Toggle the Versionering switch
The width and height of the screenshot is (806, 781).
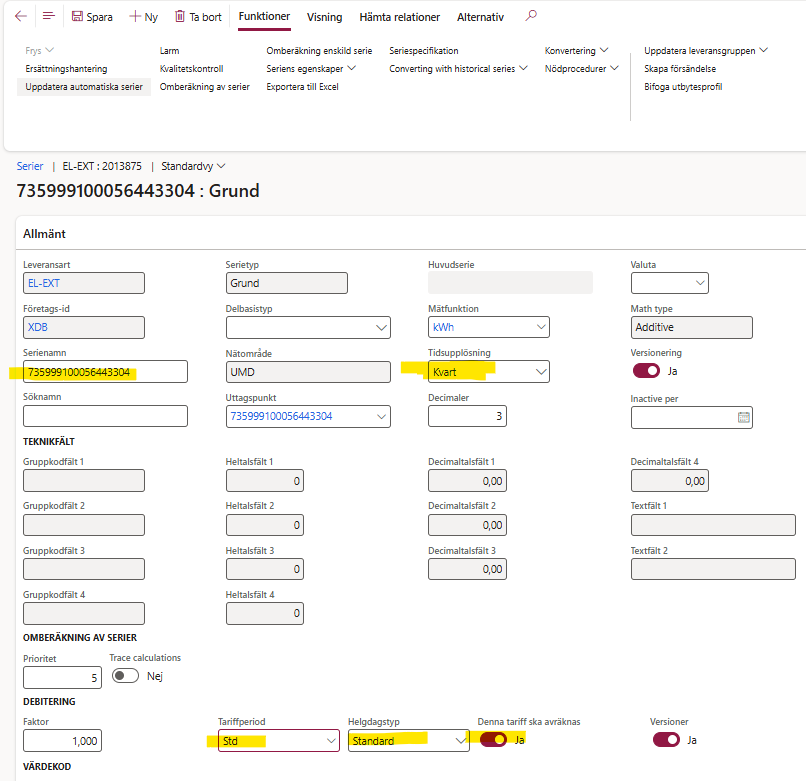[646, 371]
